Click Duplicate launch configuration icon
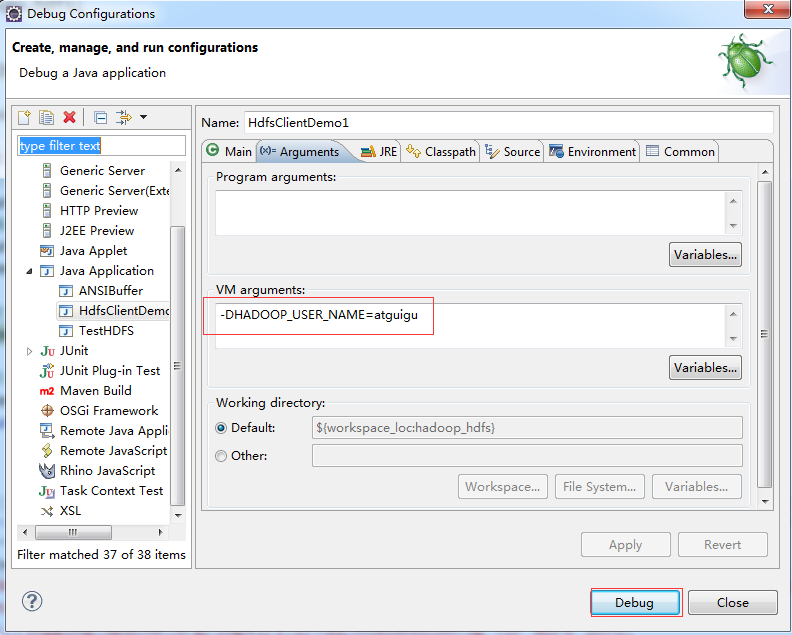This screenshot has width=792, height=635. [46, 117]
